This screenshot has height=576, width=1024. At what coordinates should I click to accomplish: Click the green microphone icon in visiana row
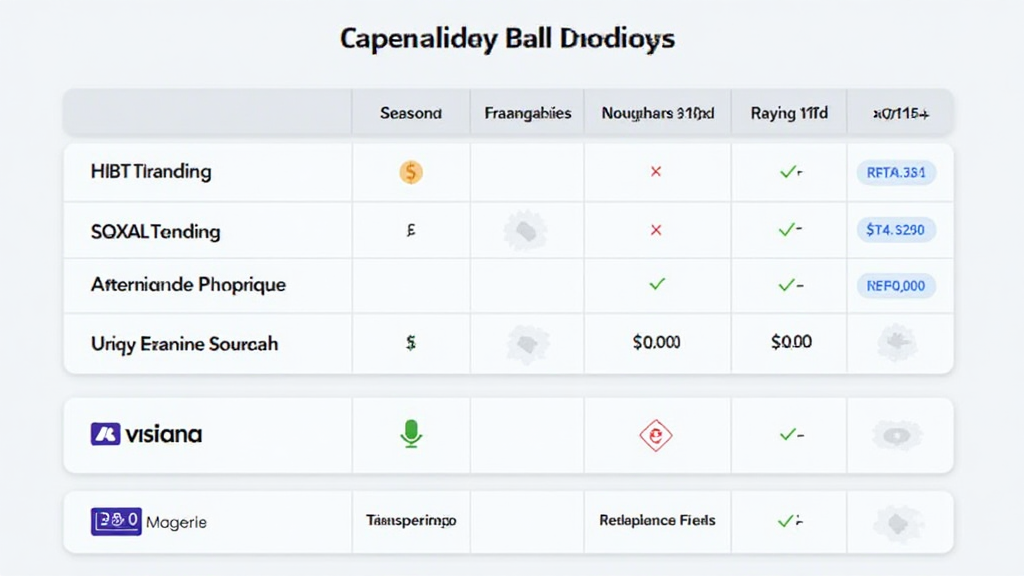click(411, 434)
